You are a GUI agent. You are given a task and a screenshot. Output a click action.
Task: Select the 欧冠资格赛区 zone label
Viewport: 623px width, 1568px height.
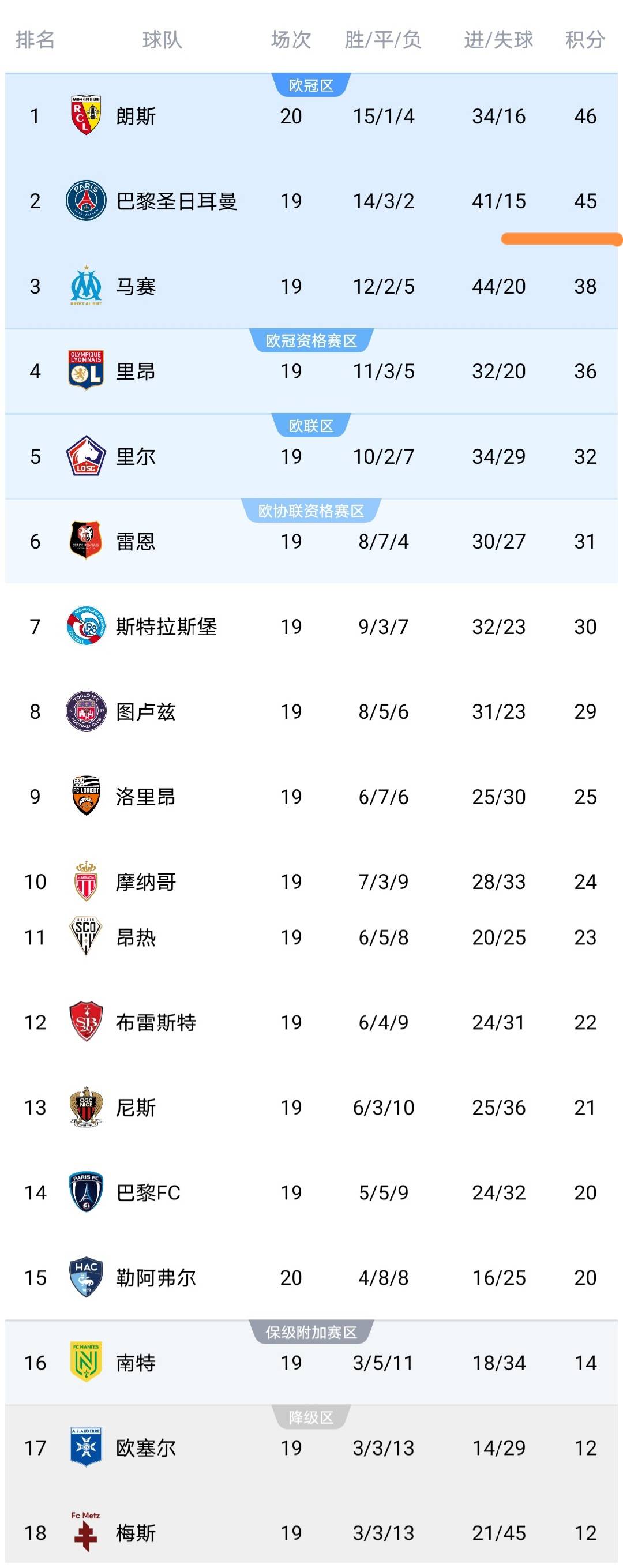pyautogui.click(x=311, y=341)
